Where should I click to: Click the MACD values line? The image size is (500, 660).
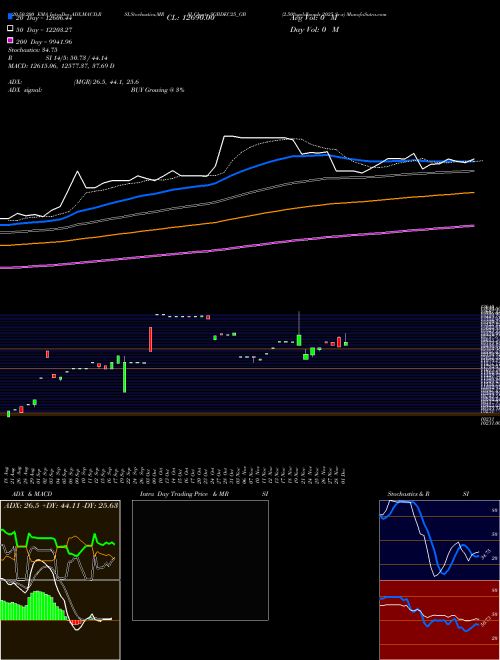pyautogui.click(x=61, y=66)
